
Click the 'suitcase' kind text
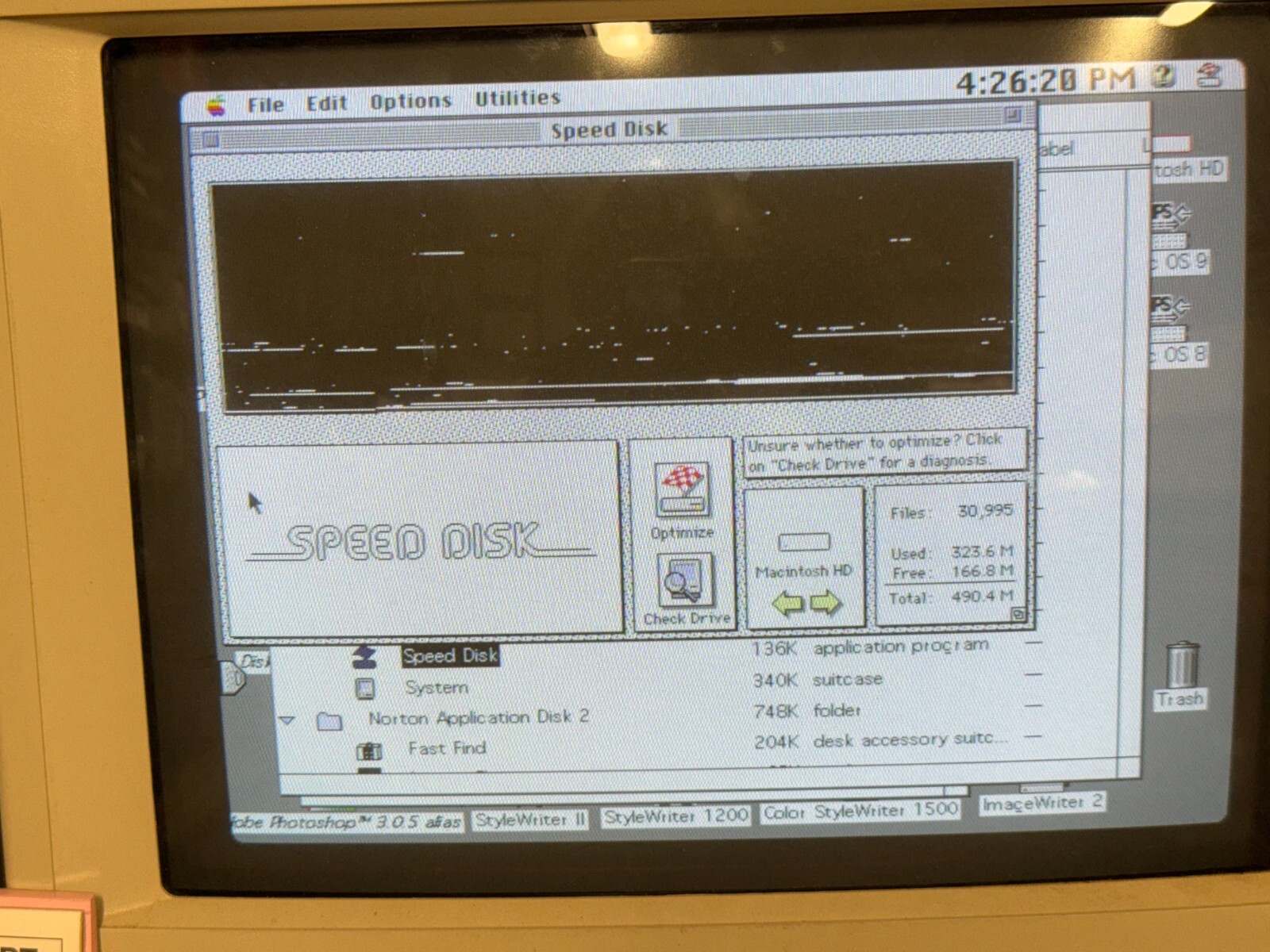[x=848, y=679]
